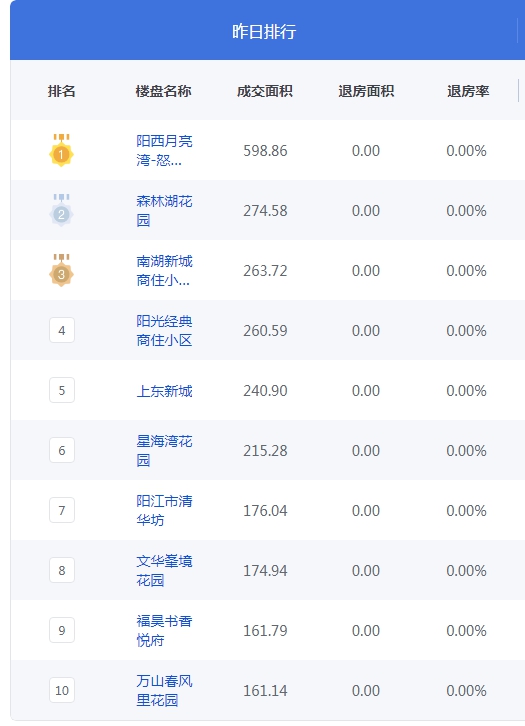Select the rank 5 number badge
The height and width of the screenshot is (726, 525).
tap(62, 390)
